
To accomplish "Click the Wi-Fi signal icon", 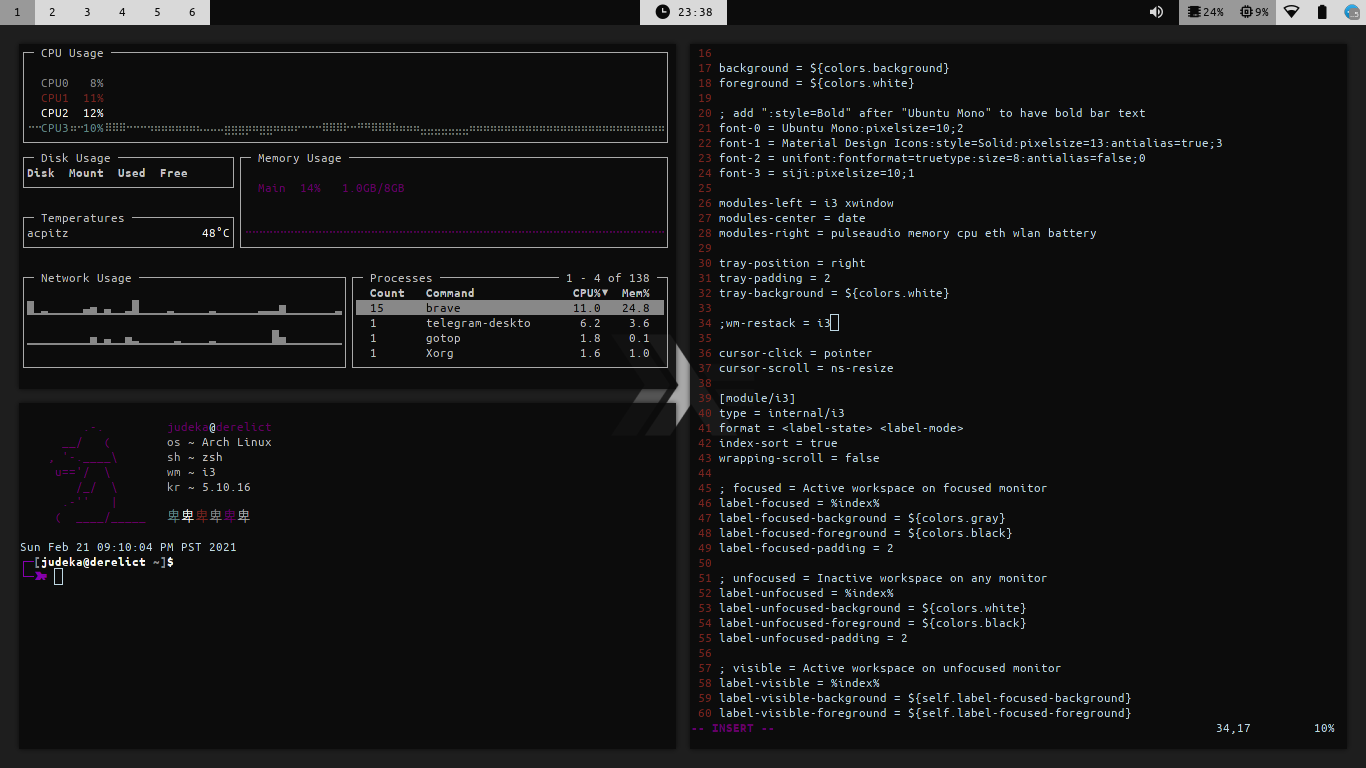I will coord(1292,12).
